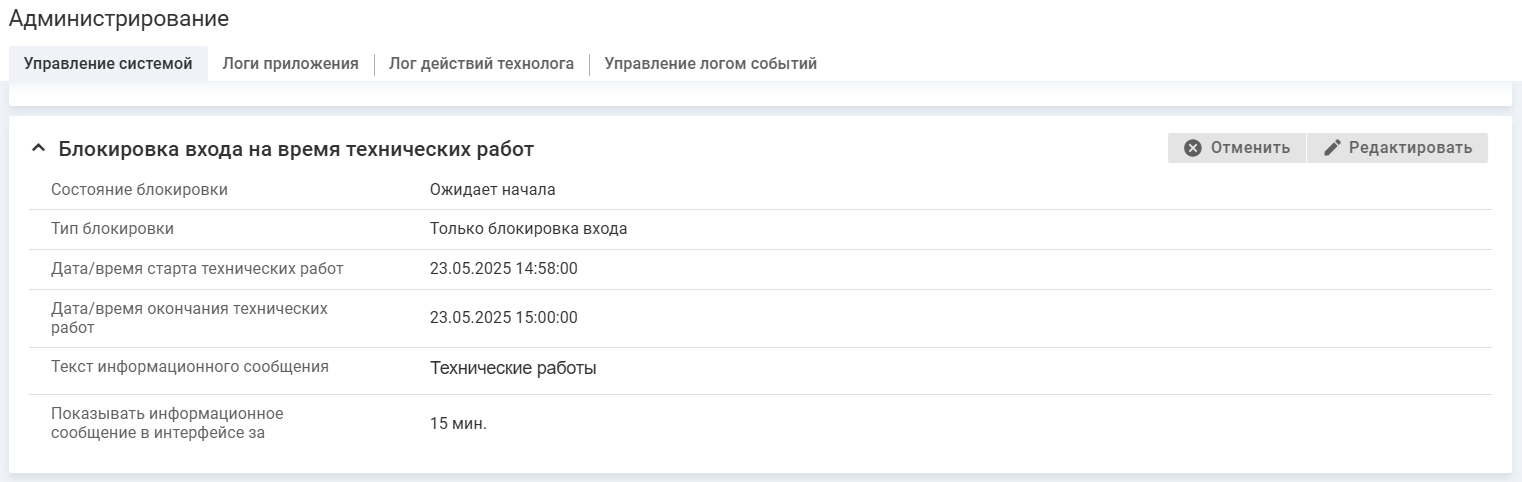Click the start time 23.05.2025 14:58:00
Viewport: 1522px width, 482px height.
[503, 268]
